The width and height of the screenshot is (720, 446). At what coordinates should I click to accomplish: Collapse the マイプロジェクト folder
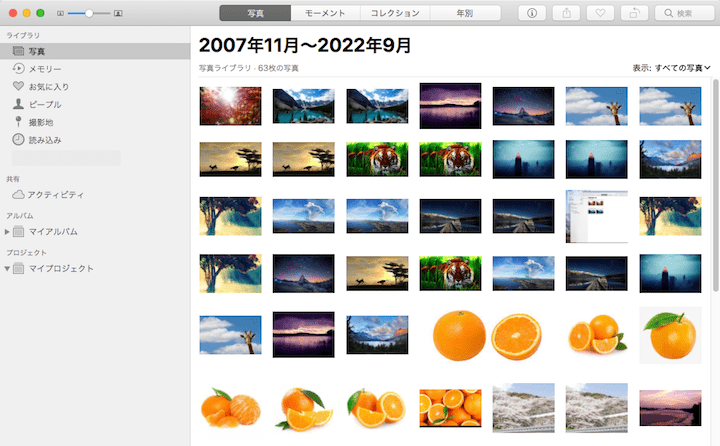point(8,269)
